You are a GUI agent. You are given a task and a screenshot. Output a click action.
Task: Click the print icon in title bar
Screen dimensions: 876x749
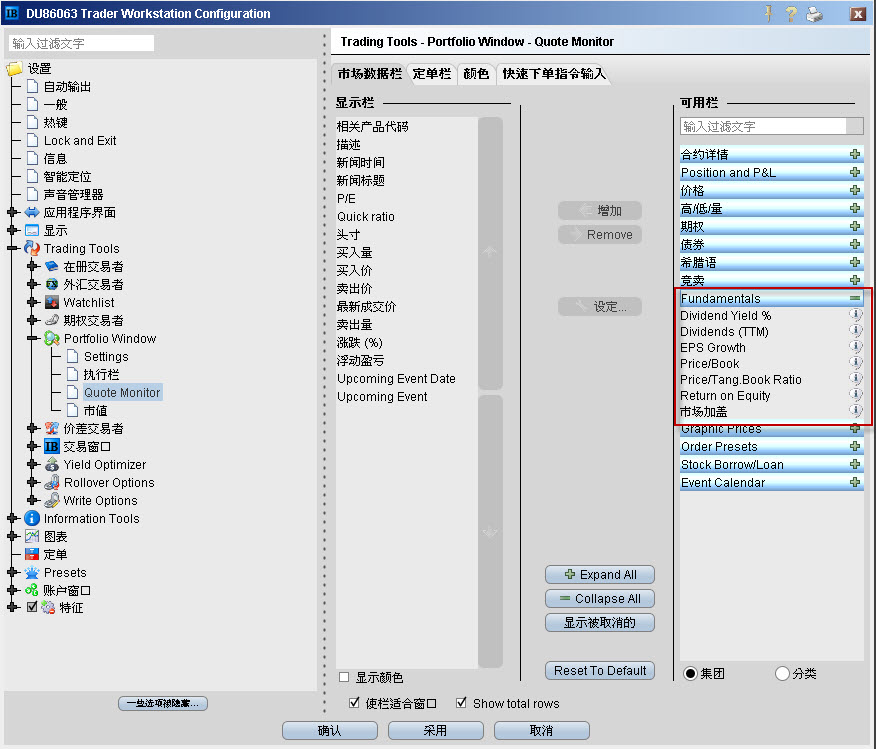click(x=815, y=14)
